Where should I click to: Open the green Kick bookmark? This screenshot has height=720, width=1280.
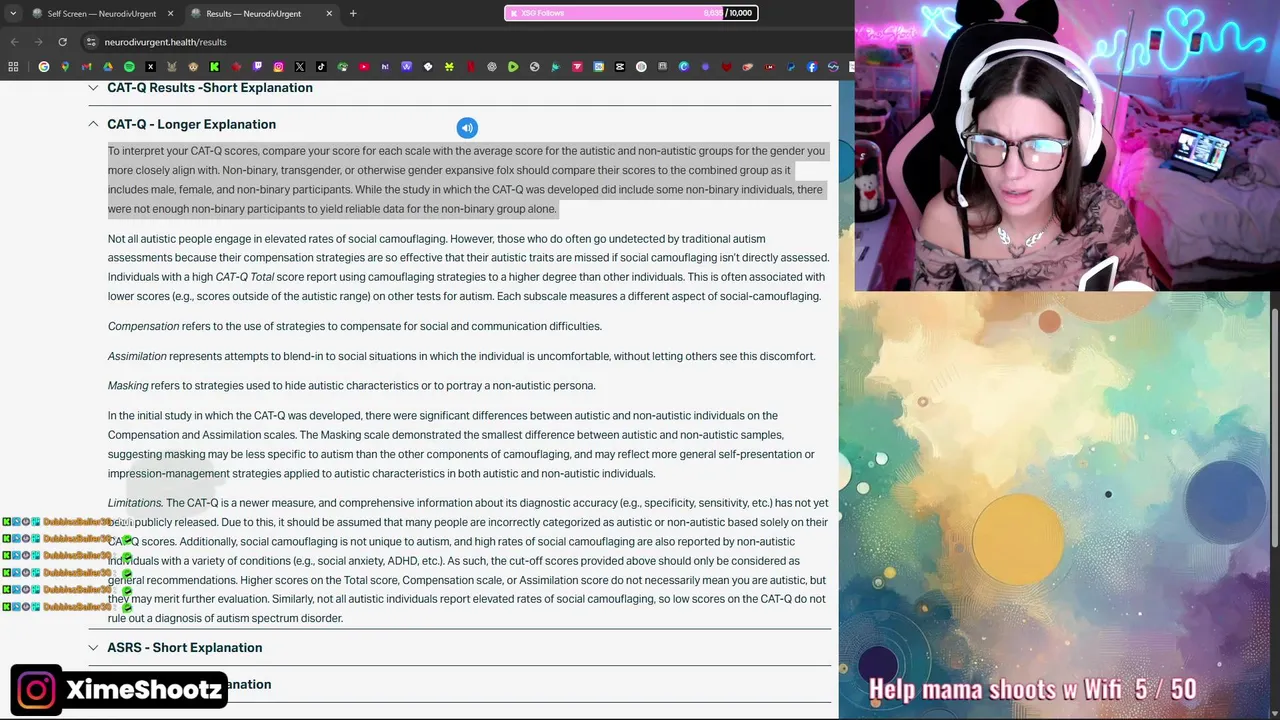tap(214, 67)
